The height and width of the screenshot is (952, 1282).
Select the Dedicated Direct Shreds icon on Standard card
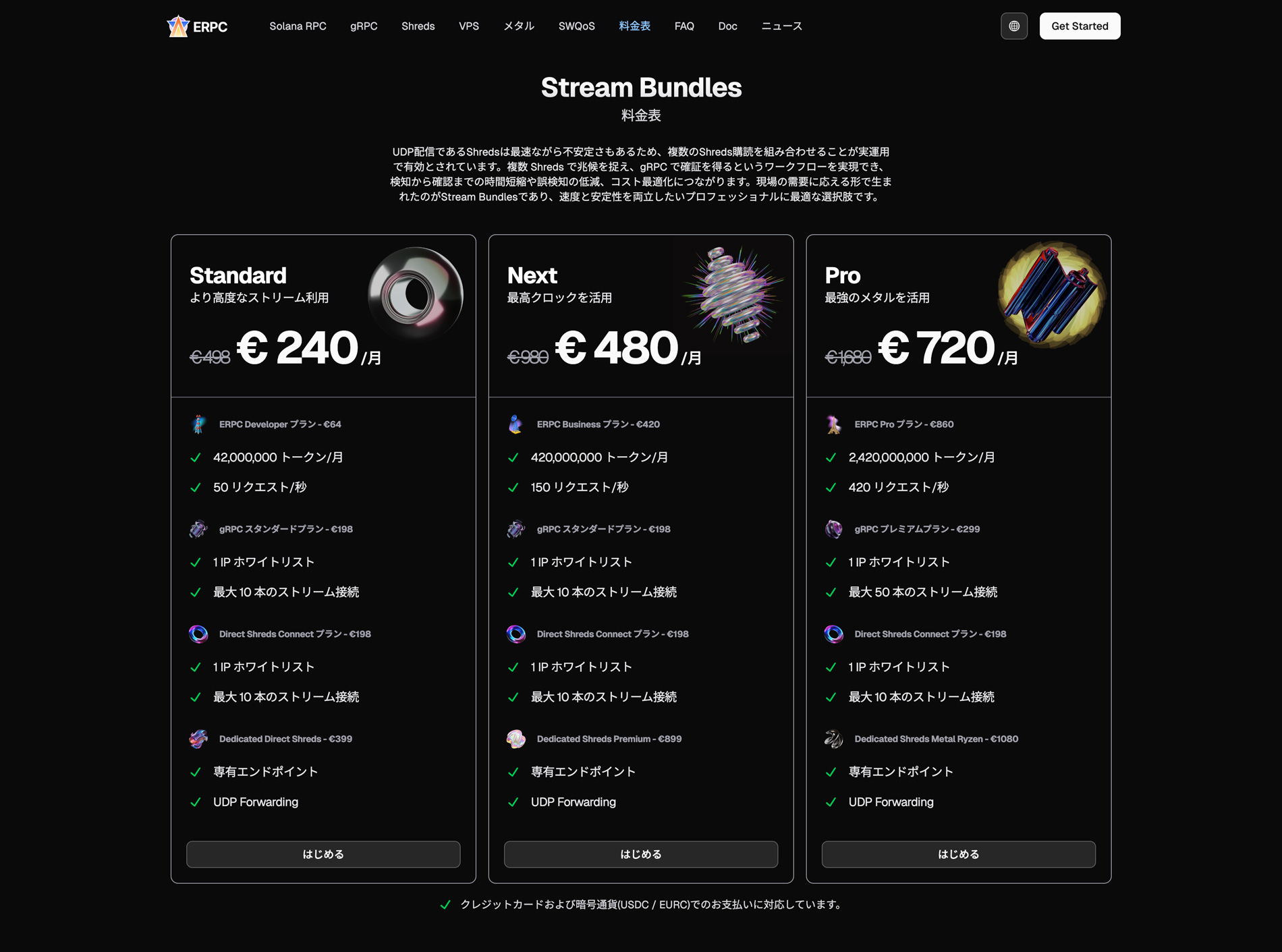coord(198,739)
